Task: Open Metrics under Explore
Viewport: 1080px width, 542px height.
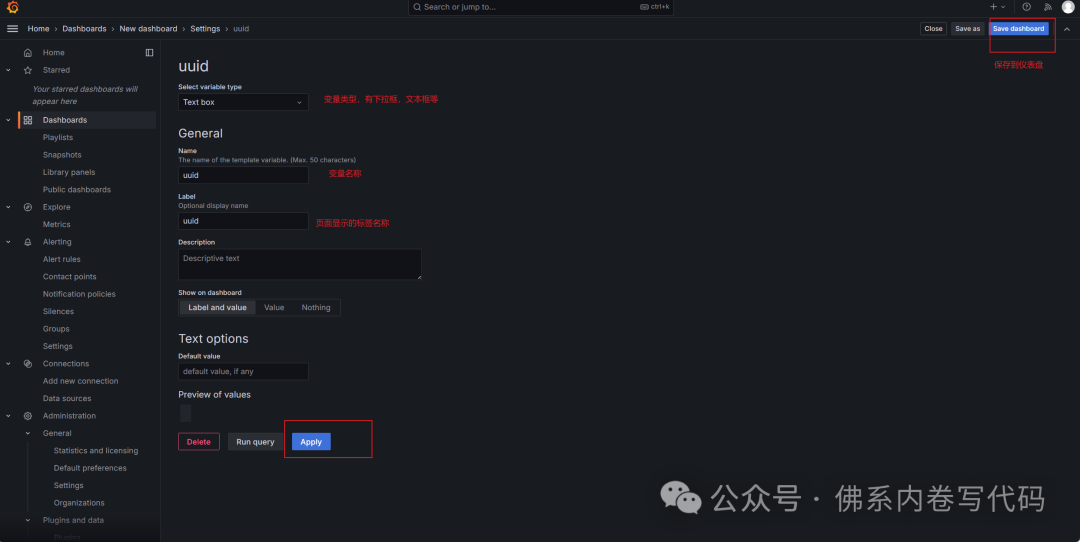Action: pos(56,225)
